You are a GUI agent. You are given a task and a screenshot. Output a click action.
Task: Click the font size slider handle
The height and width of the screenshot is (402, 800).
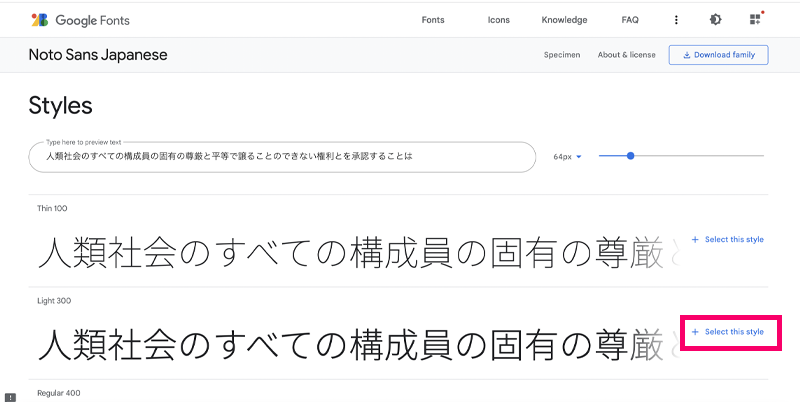tap(630, 156)
